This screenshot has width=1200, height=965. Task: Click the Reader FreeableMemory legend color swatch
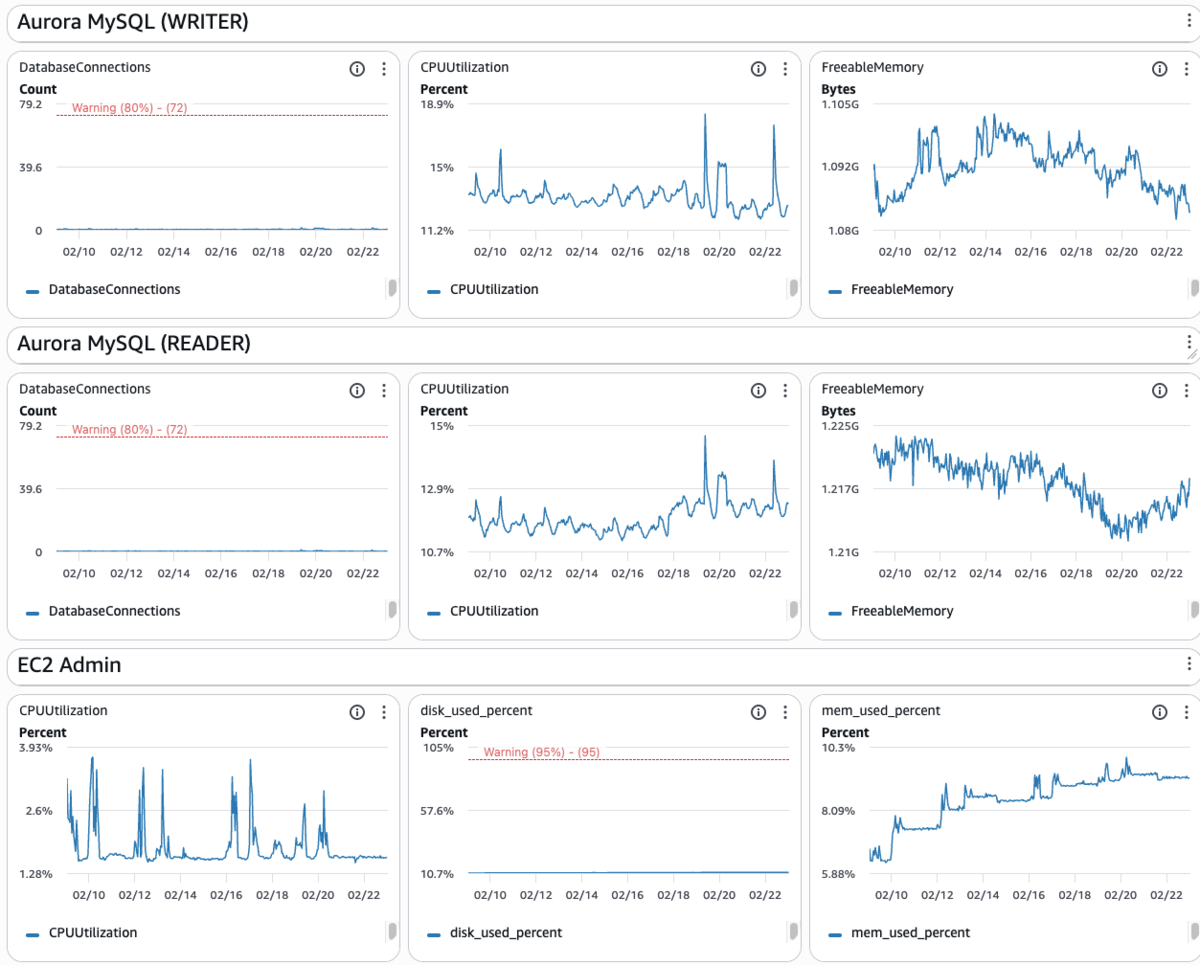835,613
